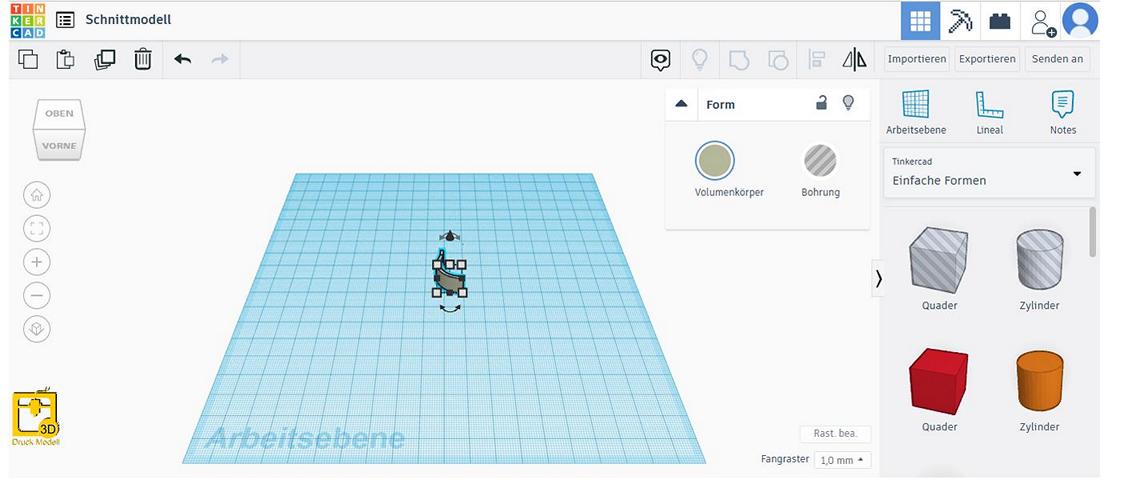1124x480 pixels.
Task: Collapse the Form panel with arrow
Action: click(x=682, y=104)
